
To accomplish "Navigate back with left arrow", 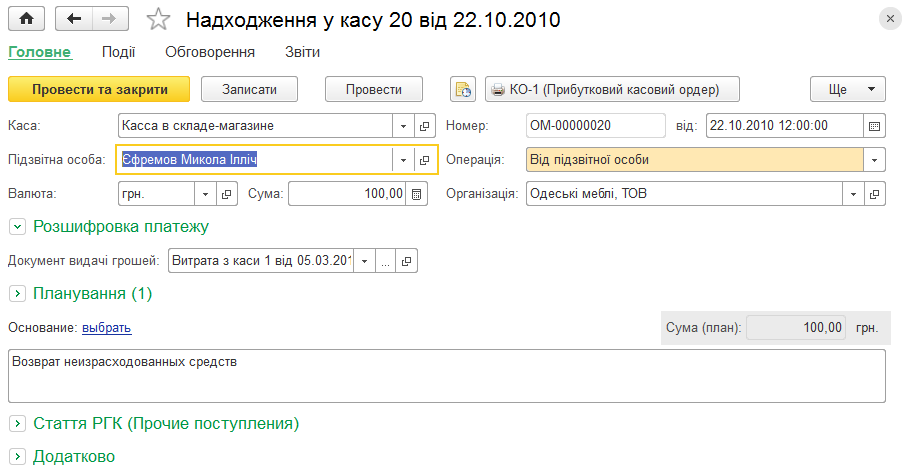I will tap(73, 19).
